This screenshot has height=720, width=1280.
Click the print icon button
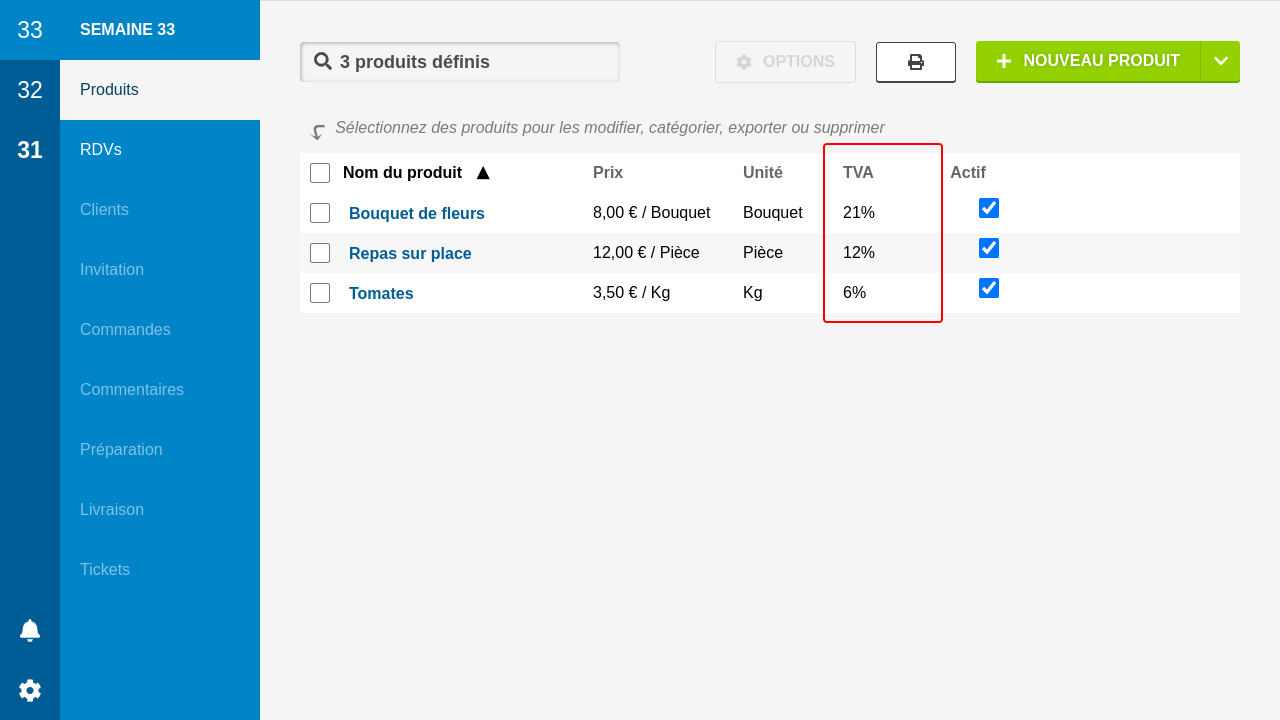915,62
